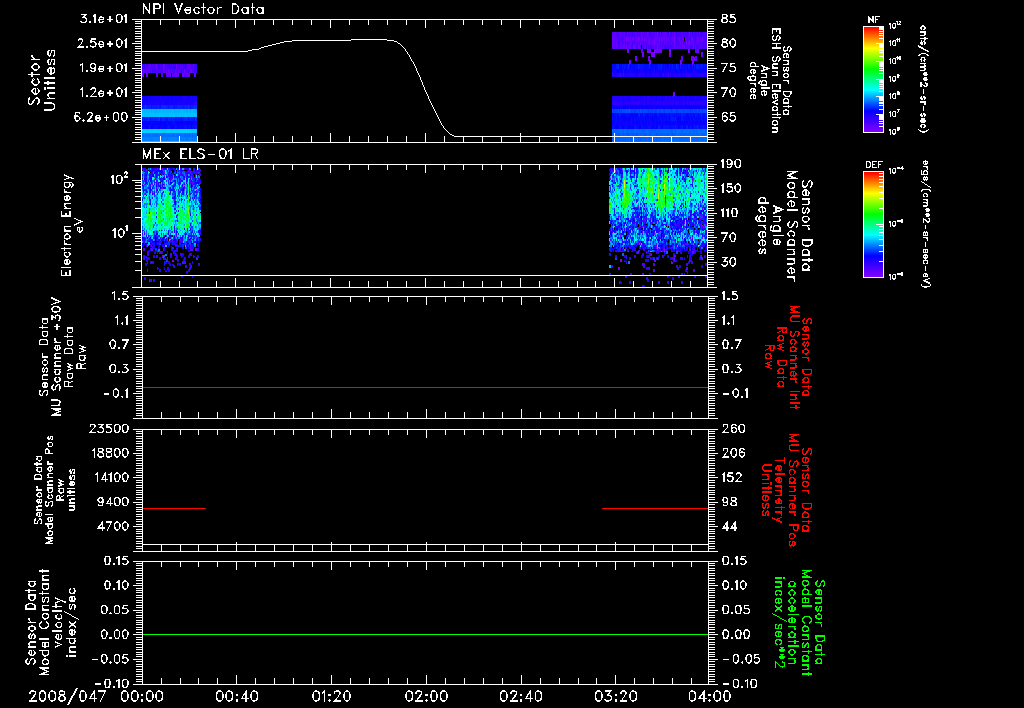Click the '98' telemetry tick label
Screen dimensions: 1024x708
(x=729, y=502)
